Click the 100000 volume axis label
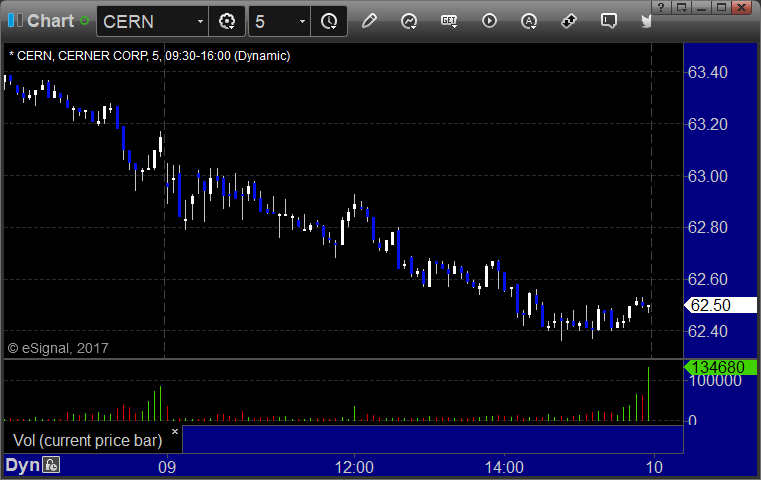This screenshot has width=761, height=480. coord(715,381)
